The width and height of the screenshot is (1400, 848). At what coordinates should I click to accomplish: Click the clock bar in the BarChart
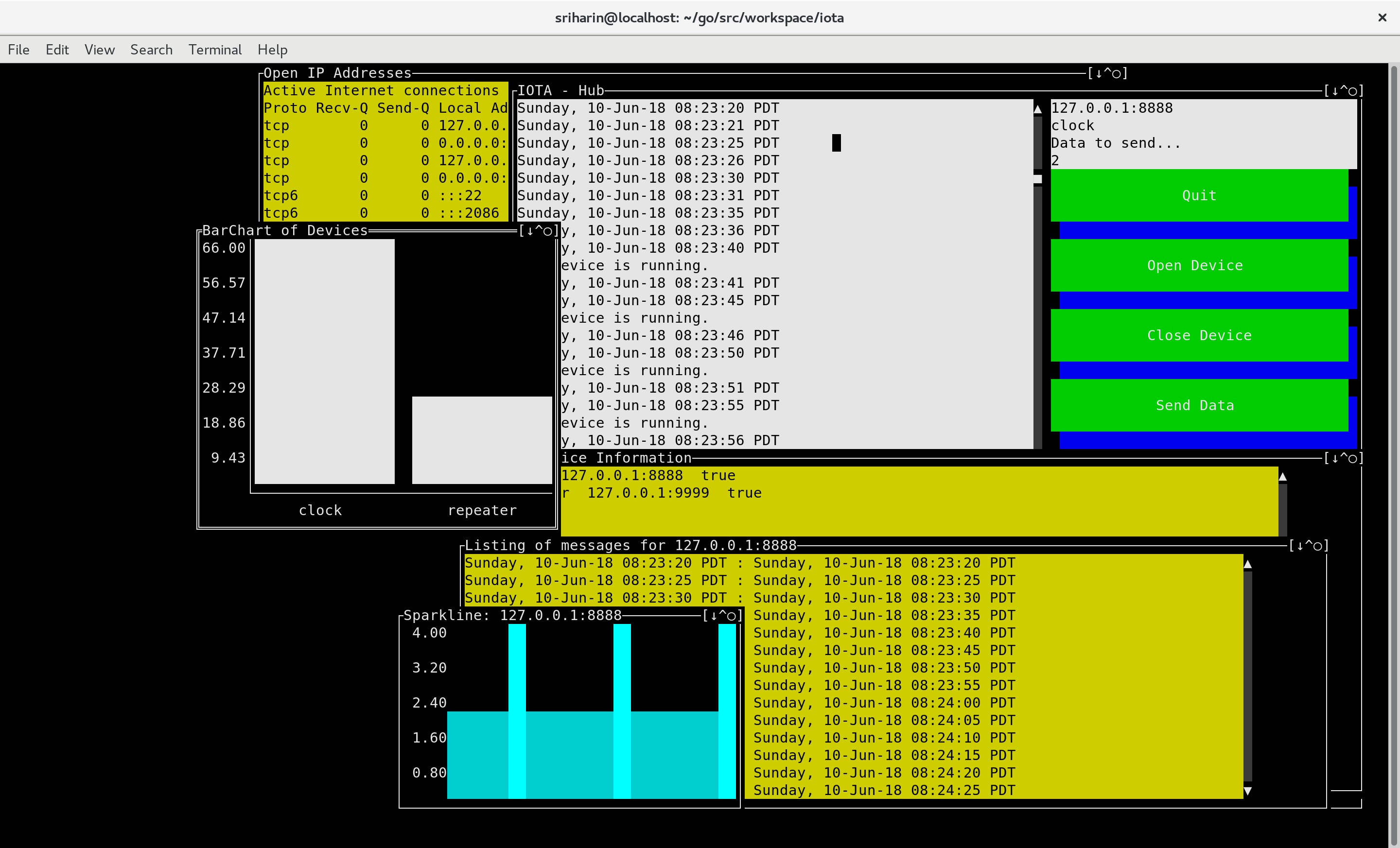point(324,362)
